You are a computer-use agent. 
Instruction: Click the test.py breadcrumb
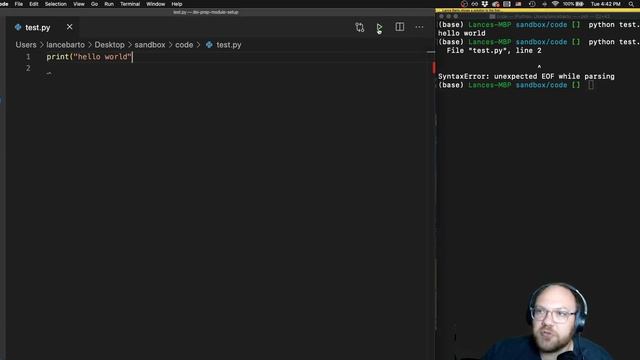tap(229, 45)
